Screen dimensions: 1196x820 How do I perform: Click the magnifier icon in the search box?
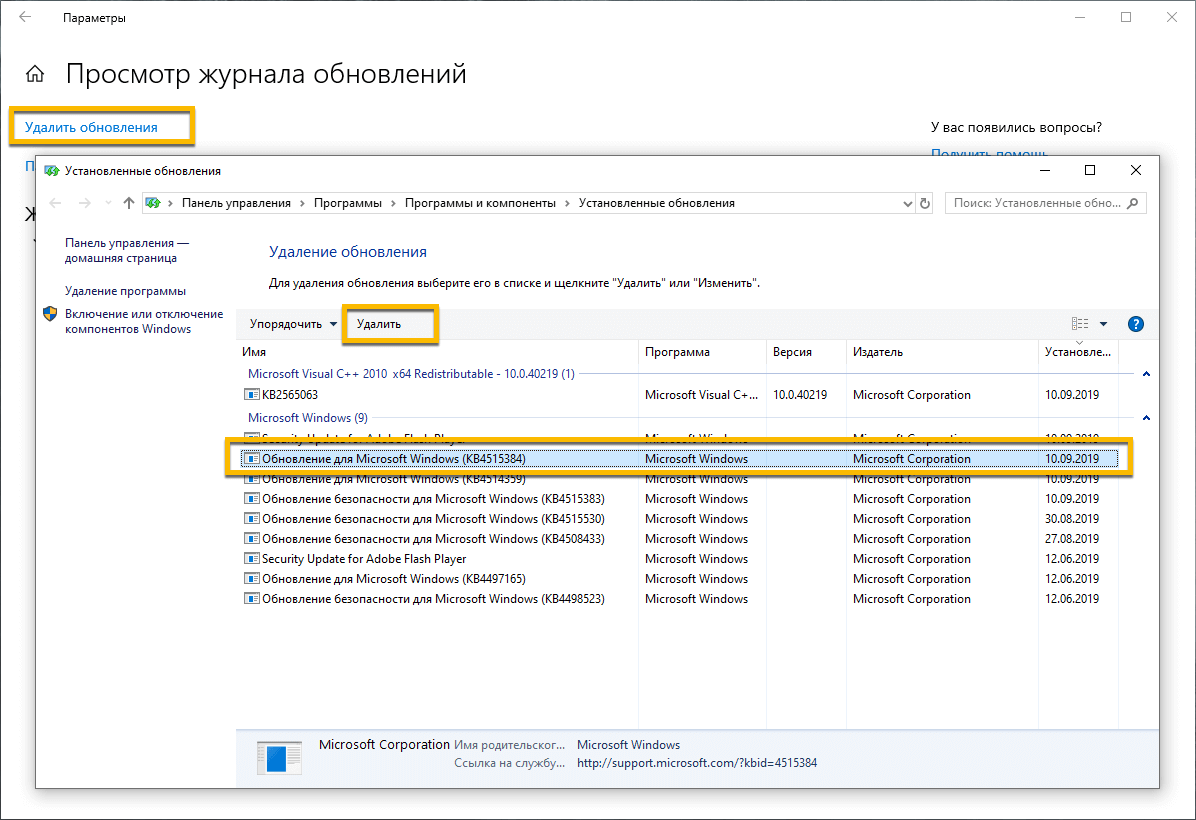(x=1131, y=202)
